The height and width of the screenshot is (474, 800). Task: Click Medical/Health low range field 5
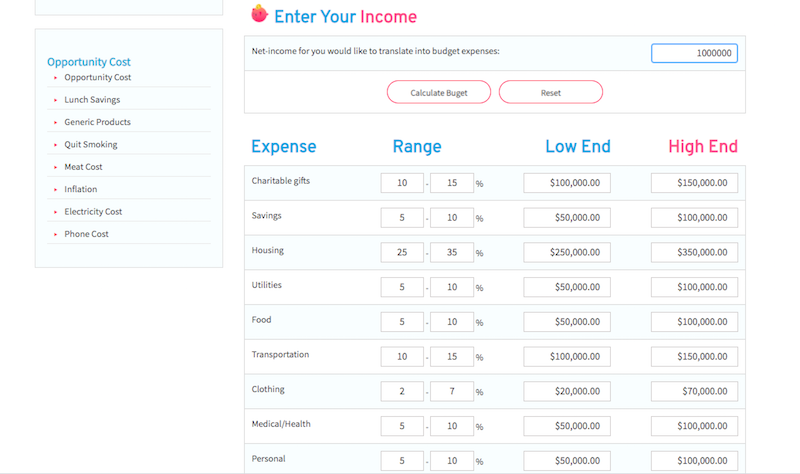pos(402,426)
